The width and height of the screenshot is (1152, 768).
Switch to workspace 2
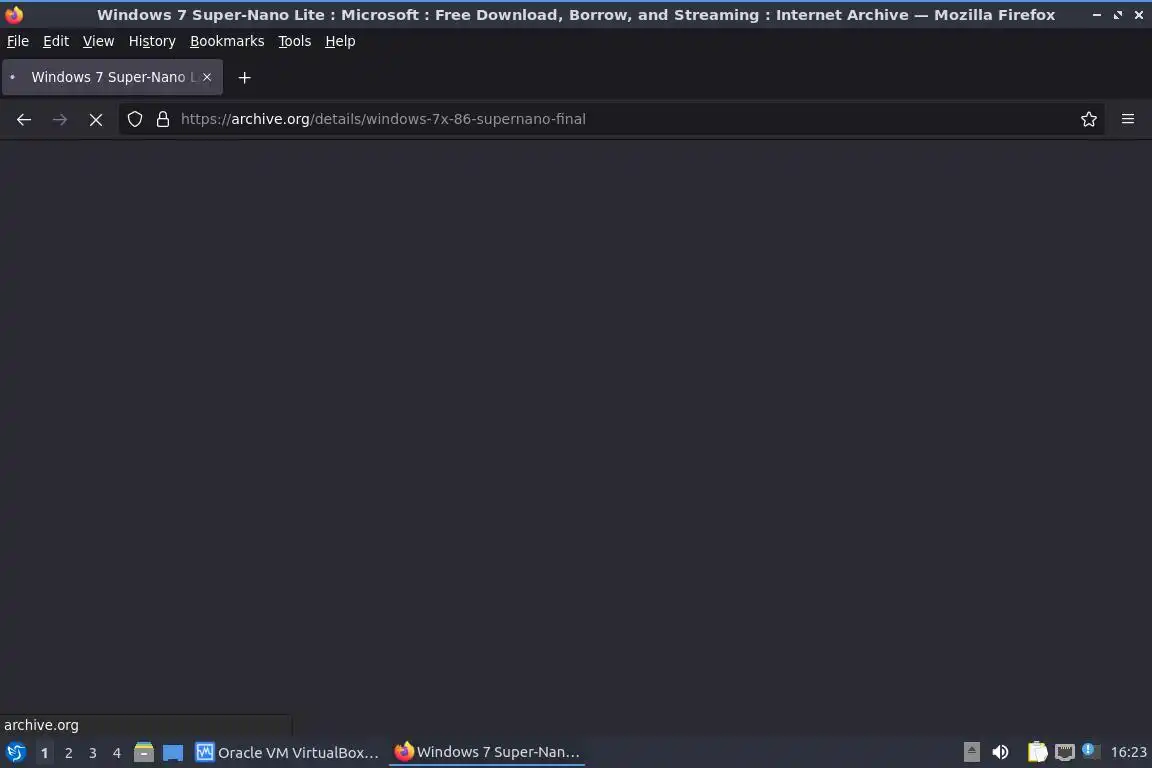68,753
